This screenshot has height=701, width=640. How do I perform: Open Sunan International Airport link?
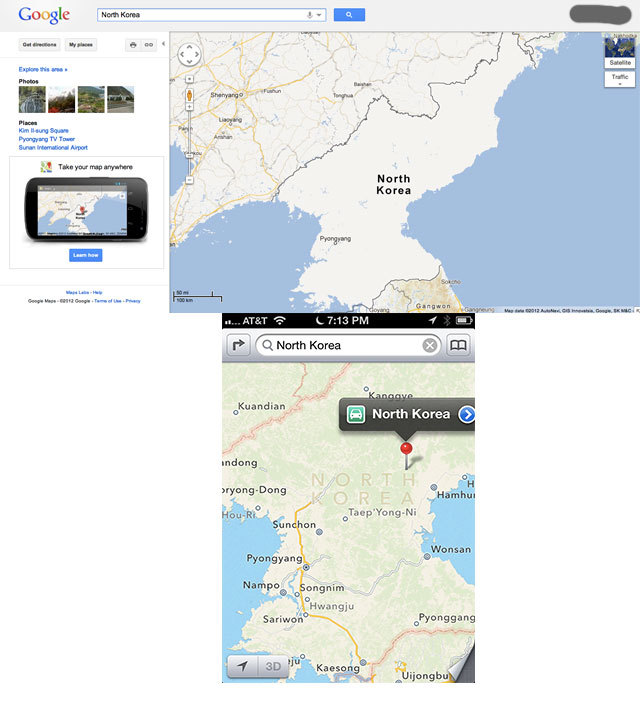[53, 148]
